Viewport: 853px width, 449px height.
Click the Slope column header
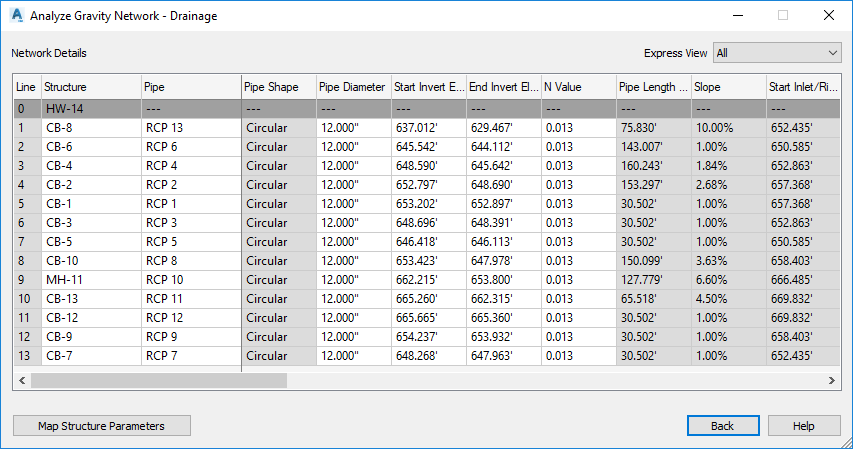coord(730,87)
